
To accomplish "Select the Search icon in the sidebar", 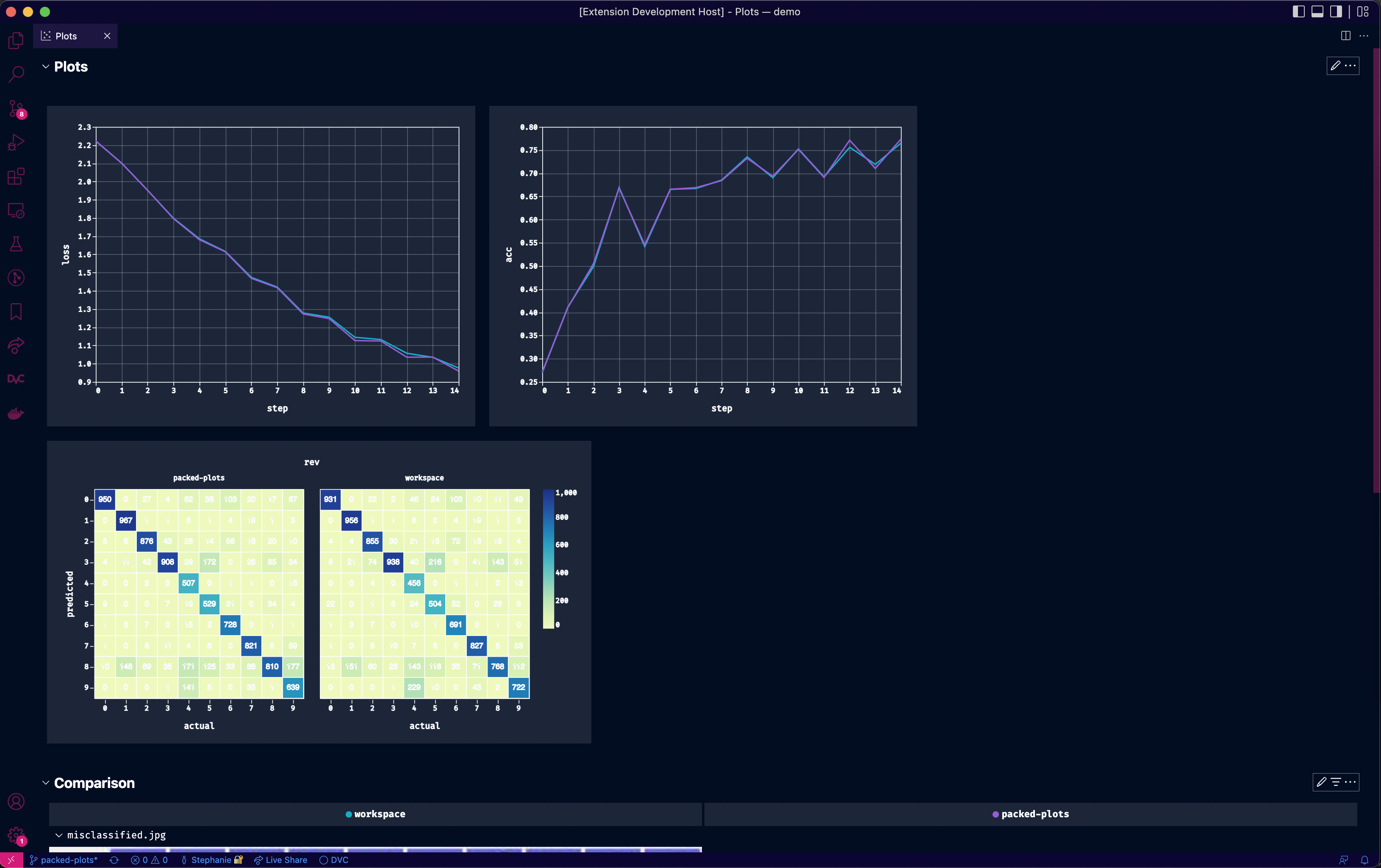I will (16, 74).
